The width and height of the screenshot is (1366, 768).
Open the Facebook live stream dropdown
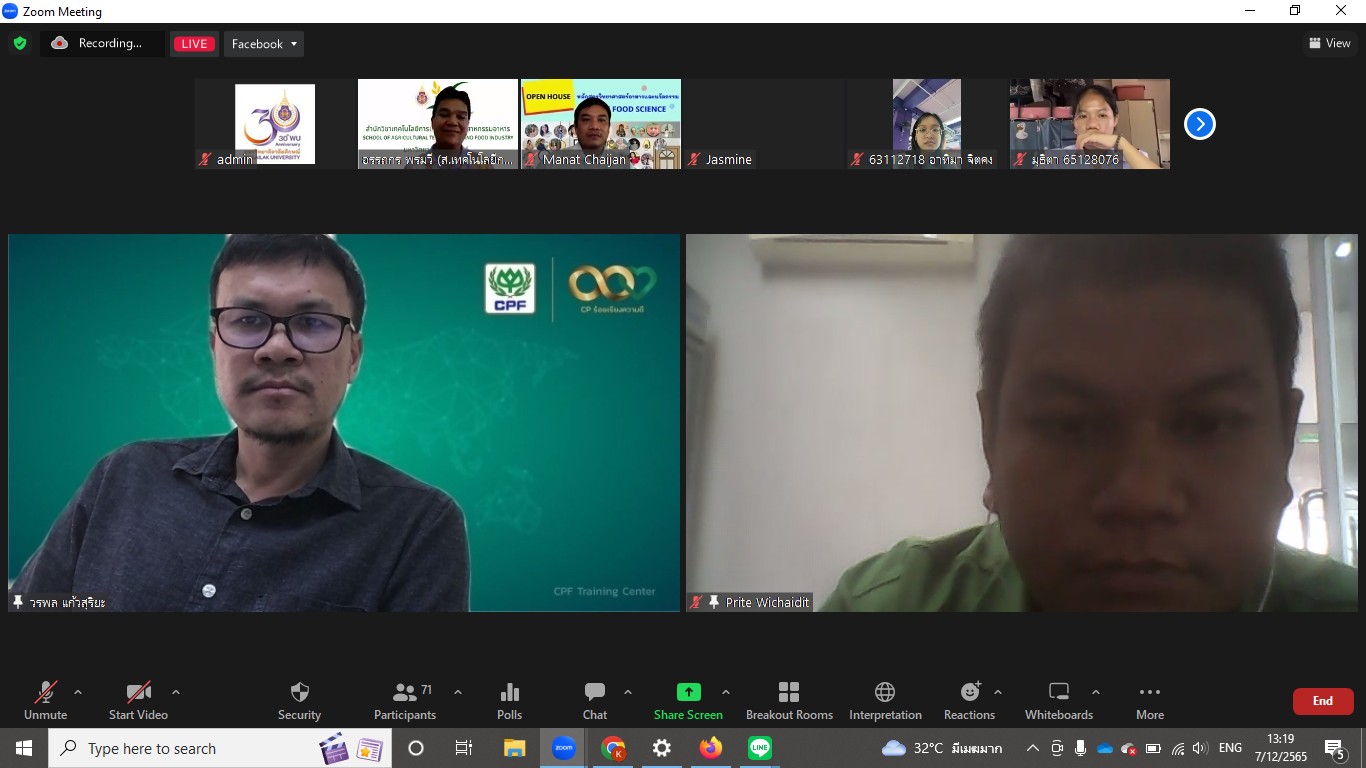point(264,44)
